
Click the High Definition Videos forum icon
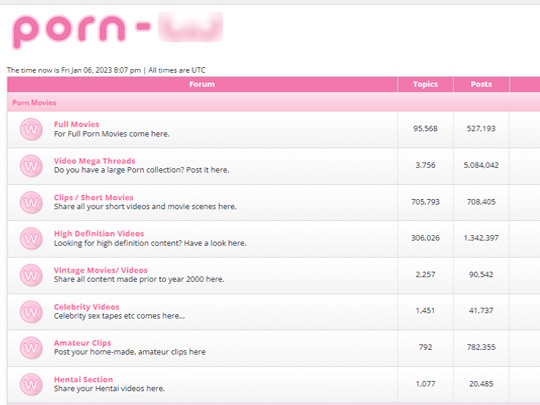tap(31, 238)
